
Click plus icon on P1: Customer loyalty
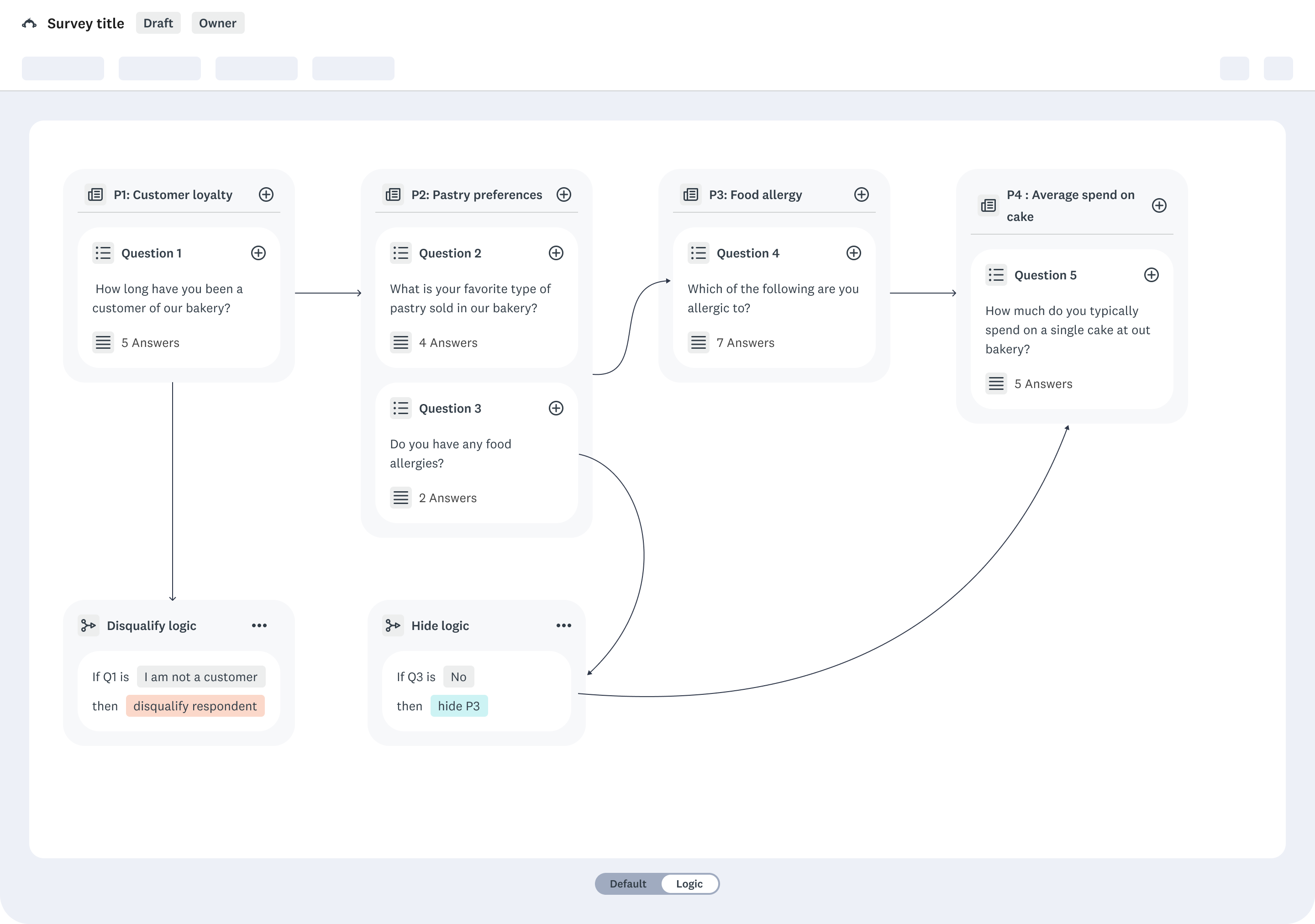coord(266,194)
